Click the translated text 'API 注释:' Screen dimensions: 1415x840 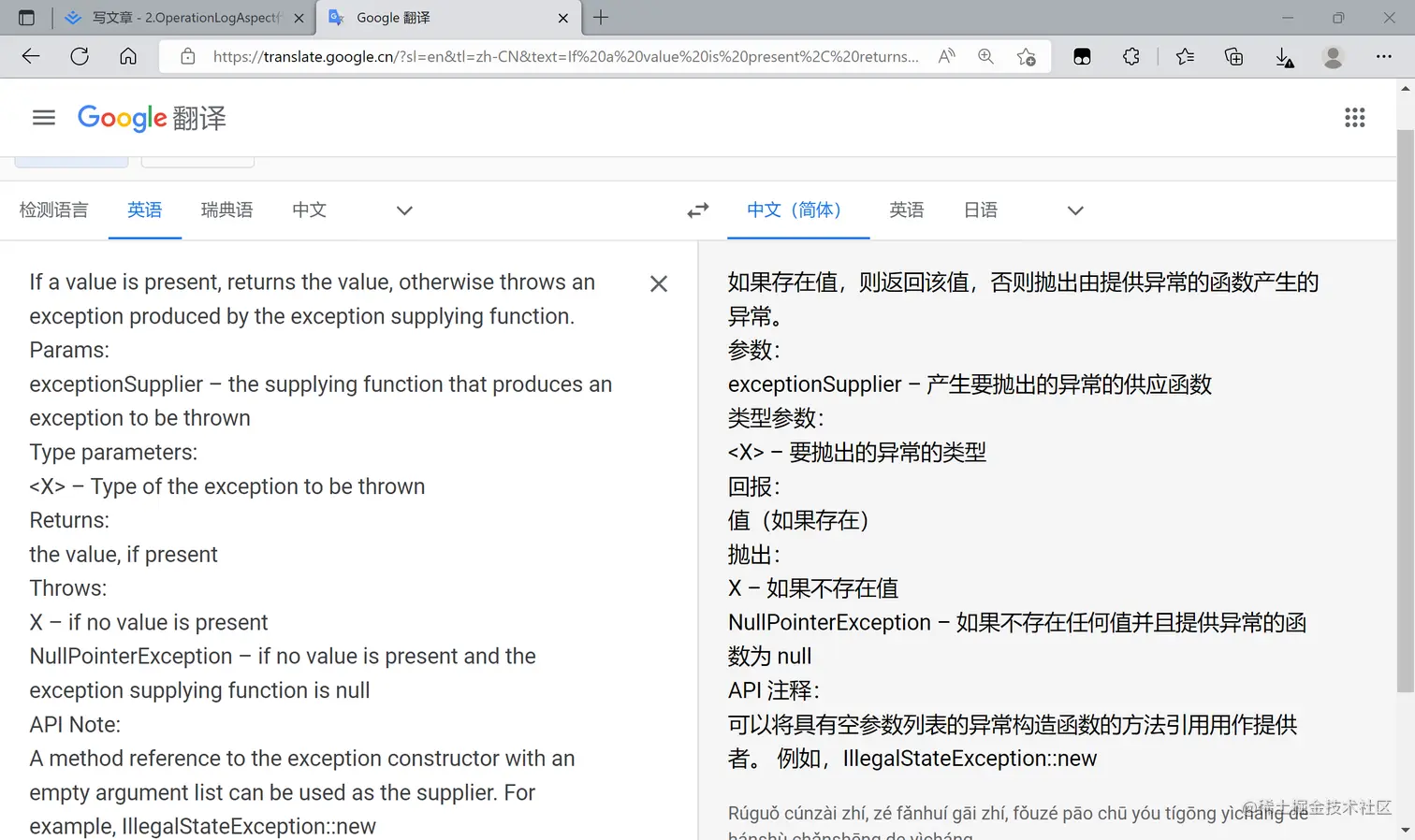click(x=774, y=690)
